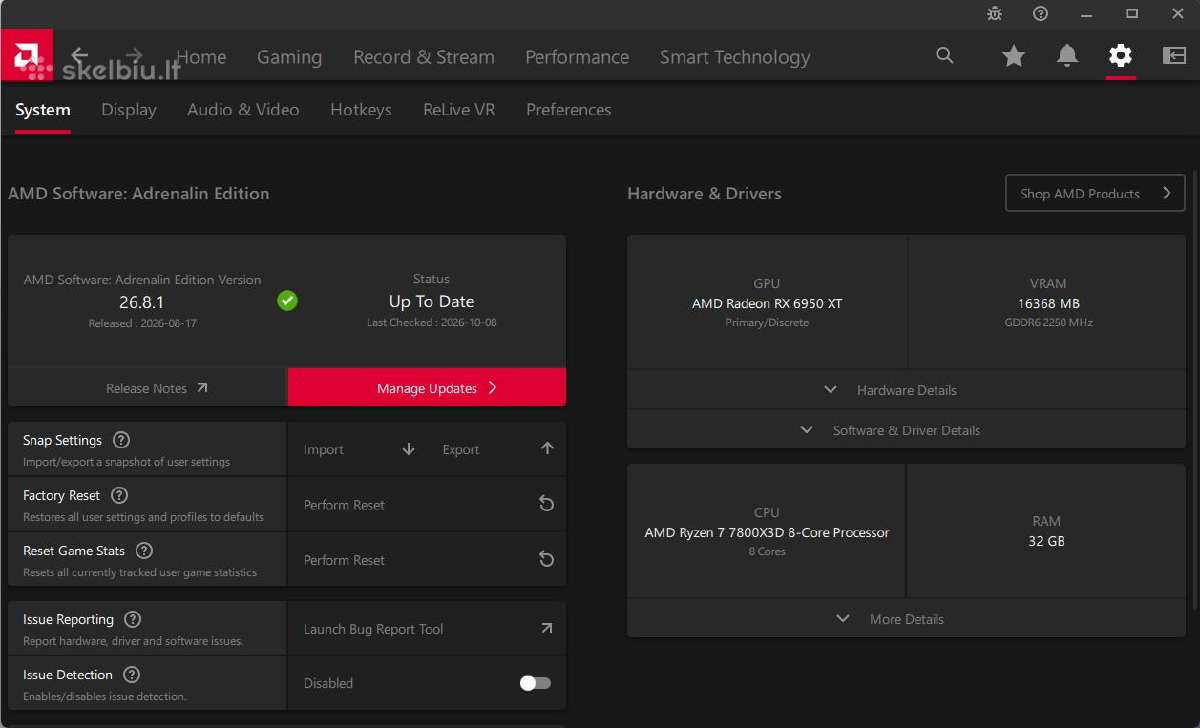Launch Bug Report Tool
Viewport: 1200px width, 728px height.
pos(427,629)
